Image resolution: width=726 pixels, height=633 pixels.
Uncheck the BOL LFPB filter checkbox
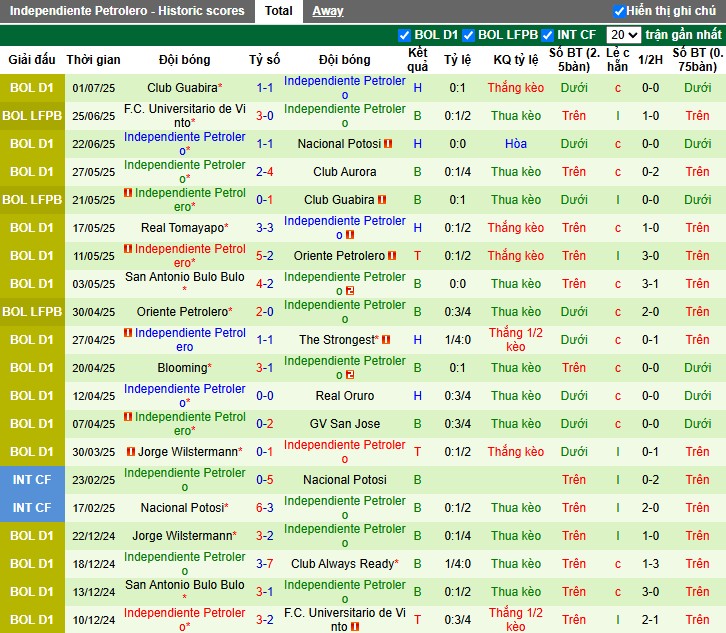click(468, 35)
